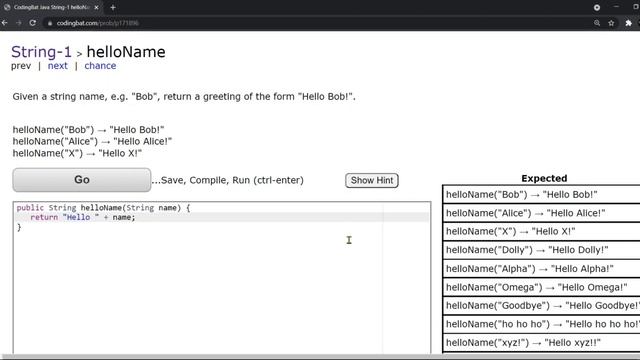Go to the prev problem
This screenshot has height=360, width=640.
coord(21,66)
